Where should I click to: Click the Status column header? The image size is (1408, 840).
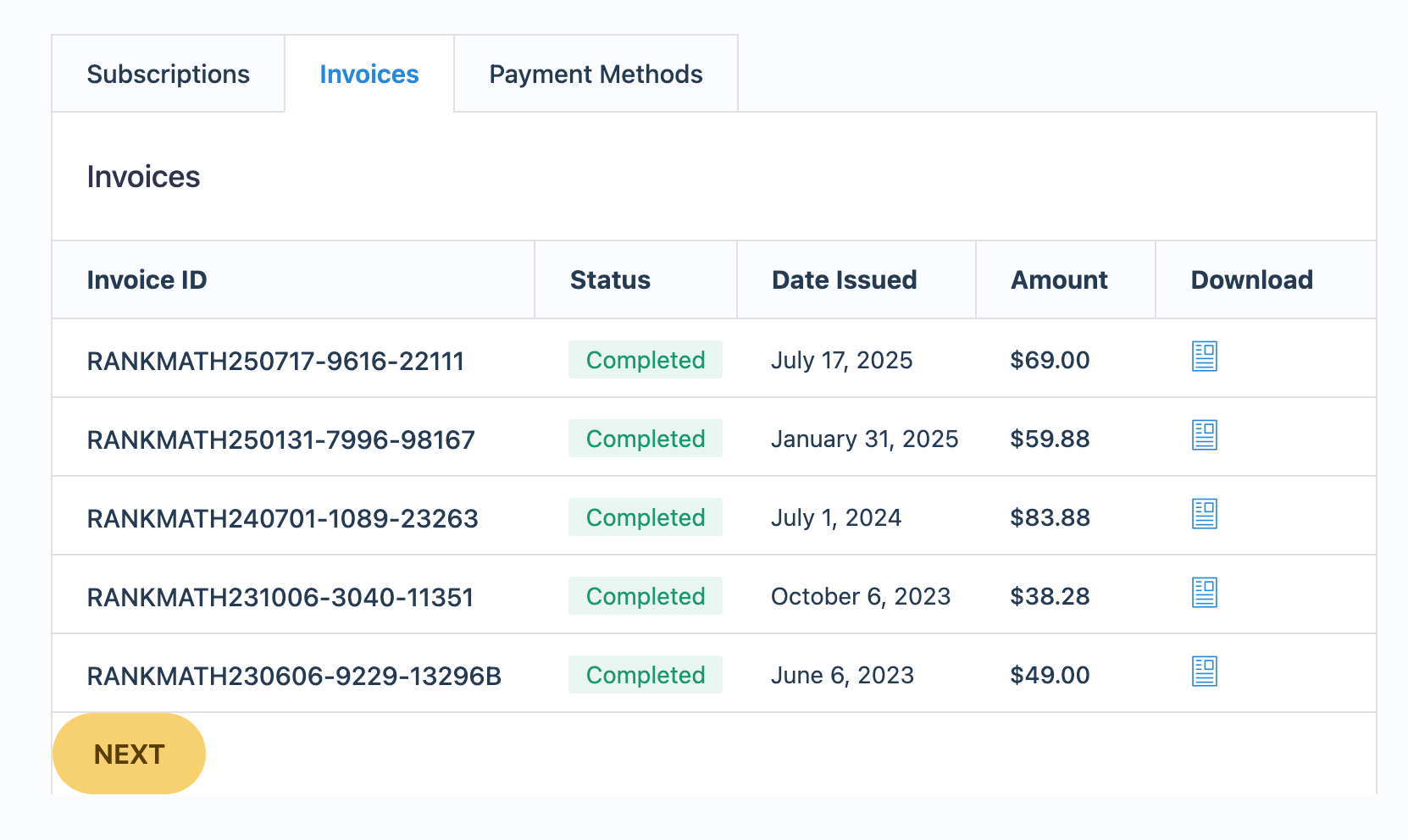[610, 279]
